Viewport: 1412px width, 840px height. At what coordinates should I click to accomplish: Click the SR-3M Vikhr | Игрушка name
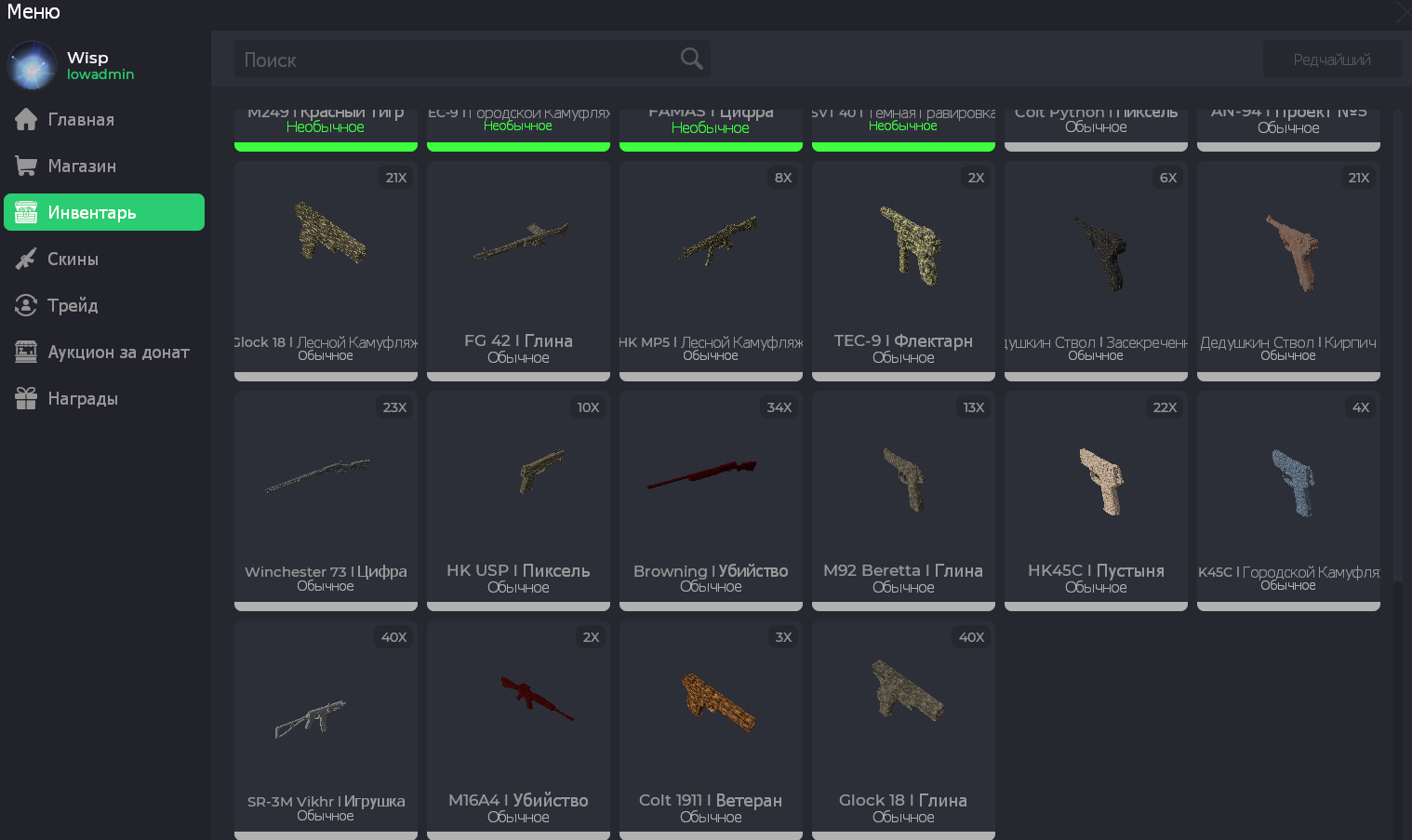click(x=326, y=802)
